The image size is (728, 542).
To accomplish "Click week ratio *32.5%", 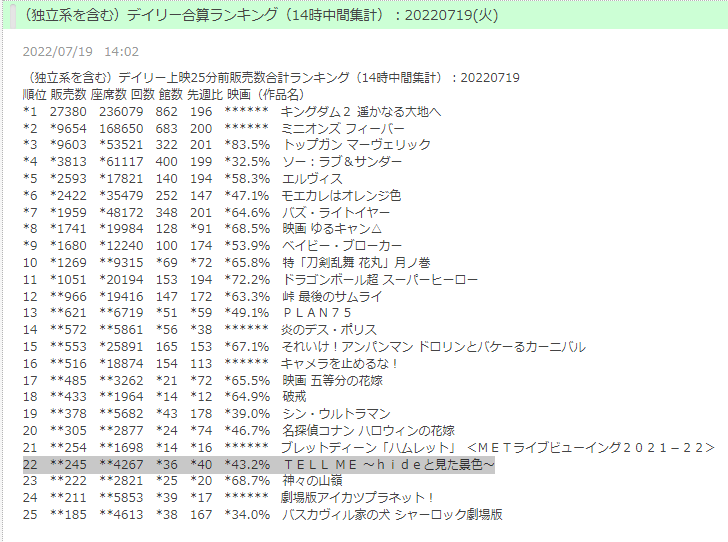I will pyautogui.click(x=247, y=162).
